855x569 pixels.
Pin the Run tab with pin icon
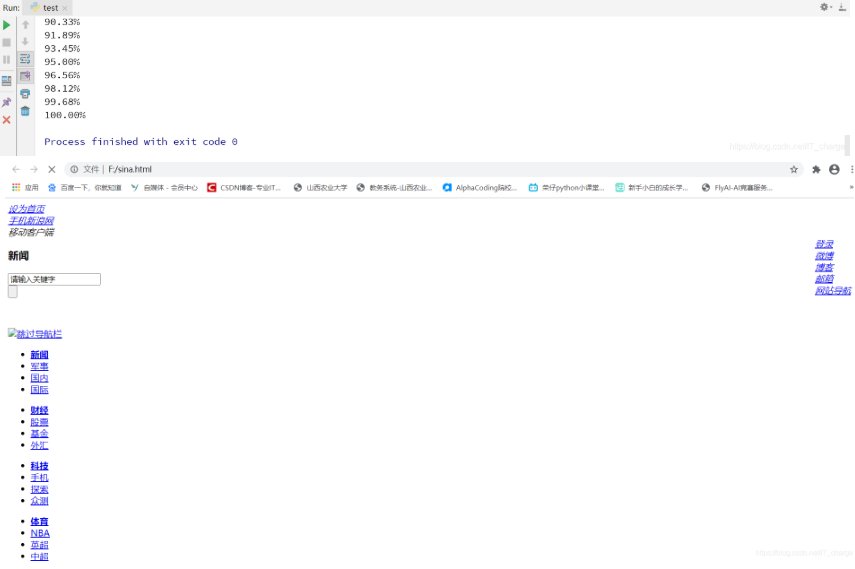(x=7, y=102)
